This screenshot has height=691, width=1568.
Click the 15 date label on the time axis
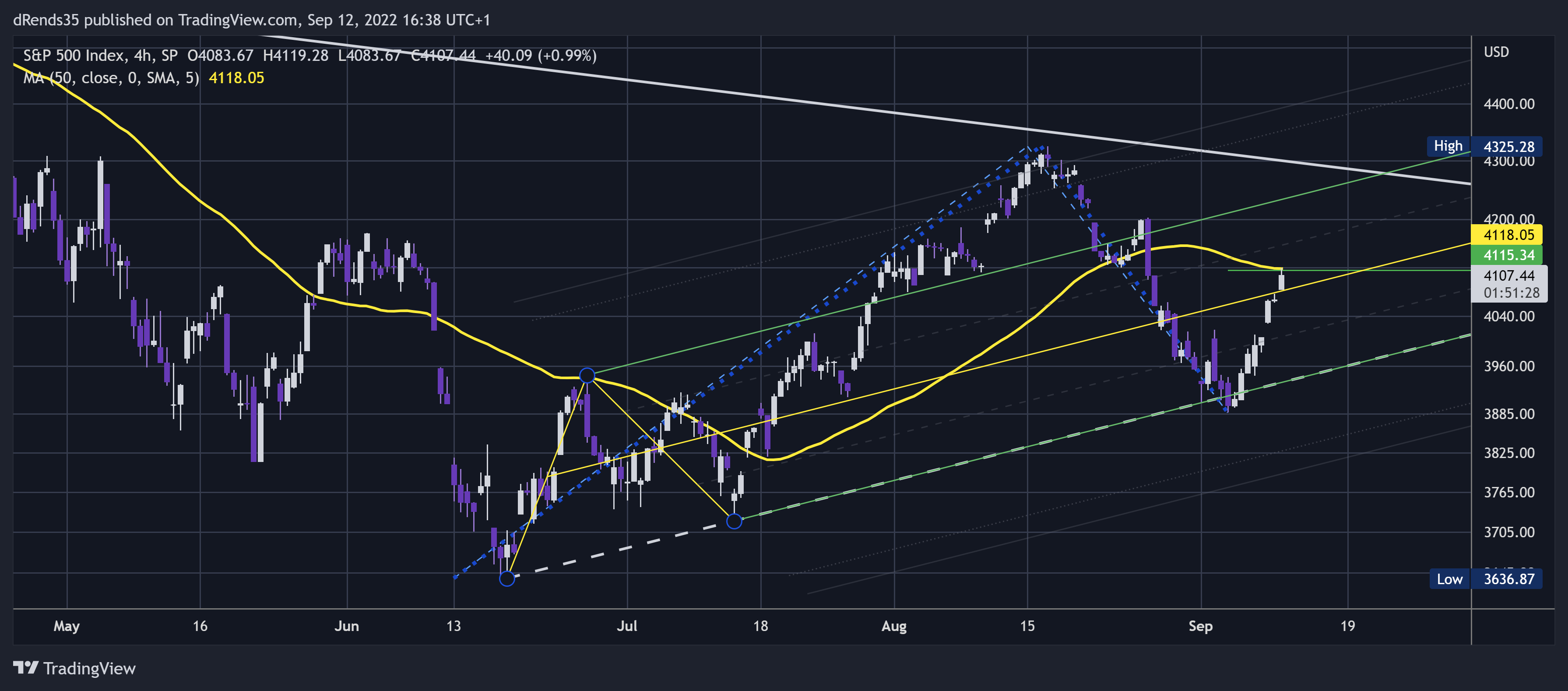(x=1027, y=626)
